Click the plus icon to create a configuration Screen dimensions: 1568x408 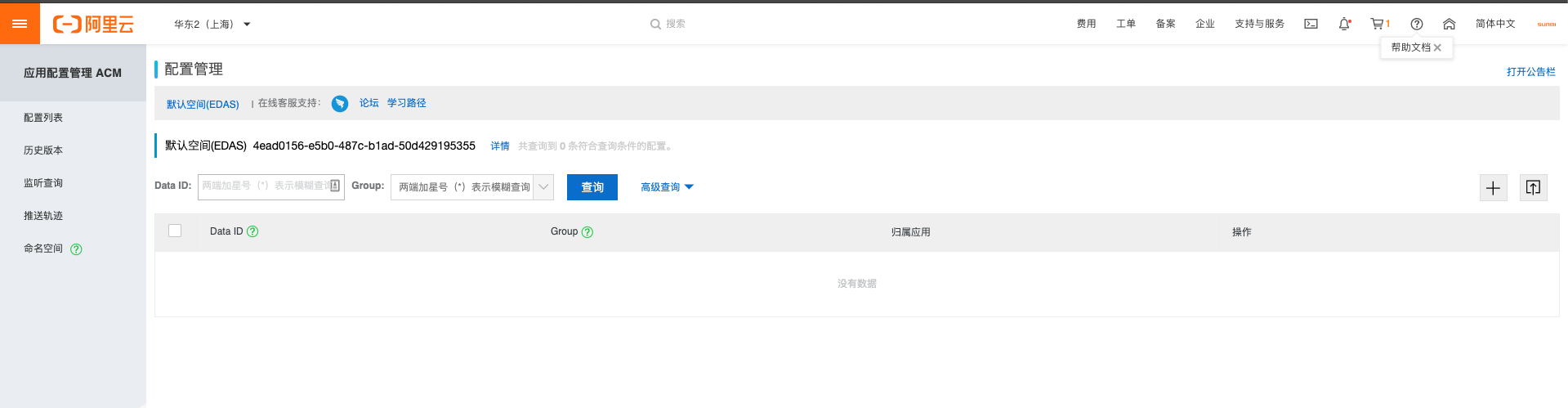point(1493,188)
